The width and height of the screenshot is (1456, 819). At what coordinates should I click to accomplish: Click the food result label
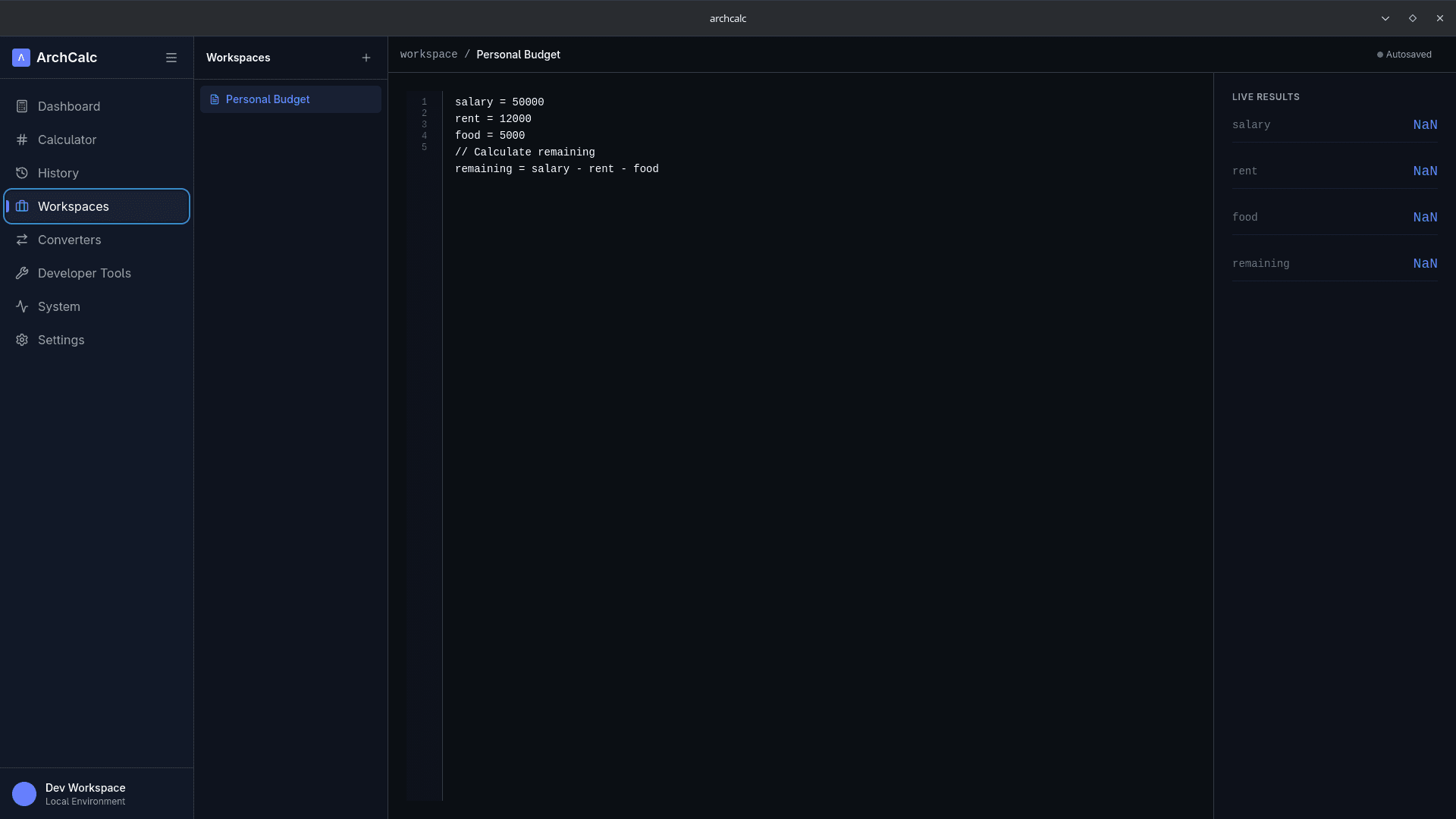click(1244, 218)
